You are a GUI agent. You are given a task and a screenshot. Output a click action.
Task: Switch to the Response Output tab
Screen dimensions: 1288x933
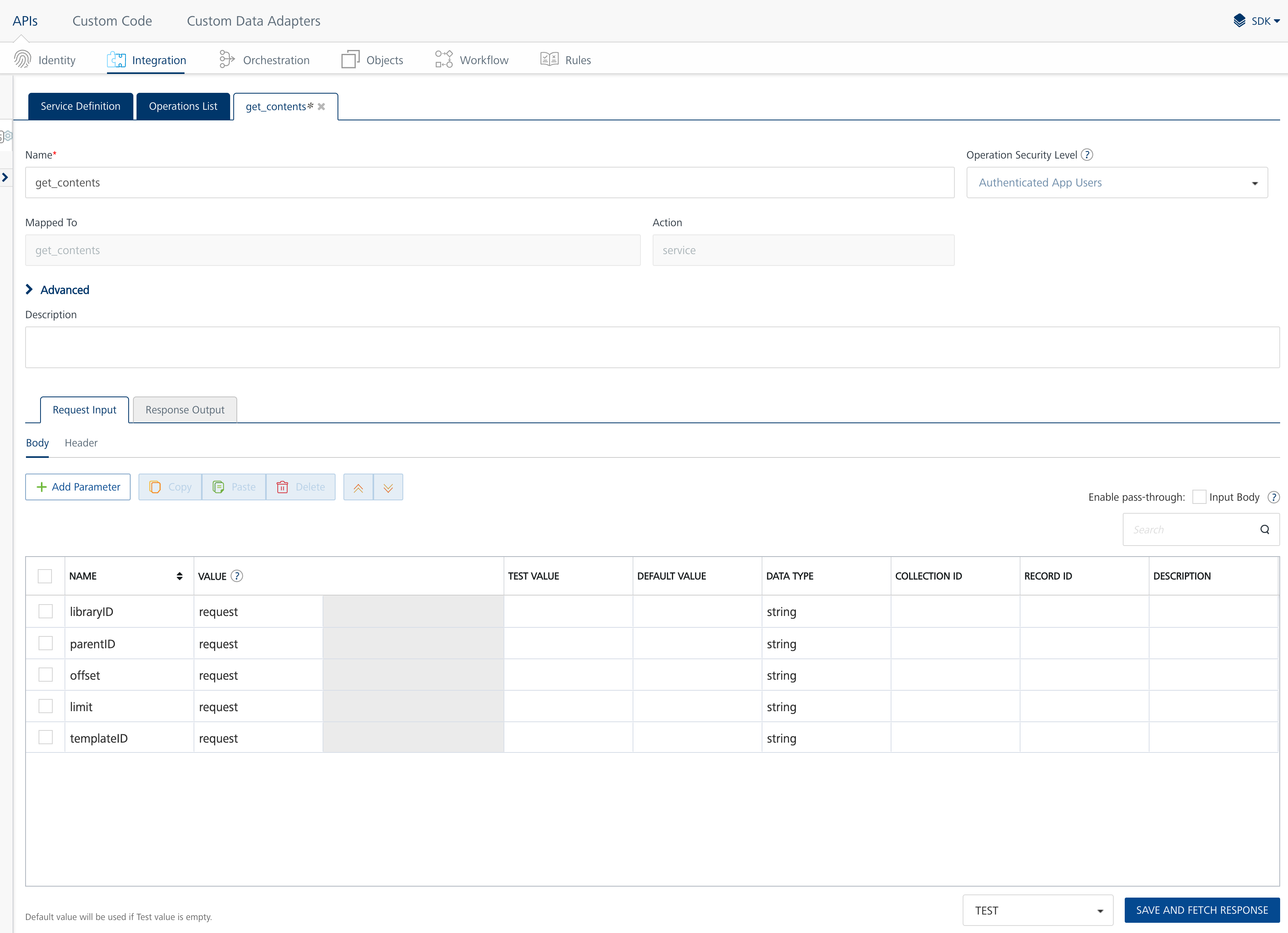185,410
